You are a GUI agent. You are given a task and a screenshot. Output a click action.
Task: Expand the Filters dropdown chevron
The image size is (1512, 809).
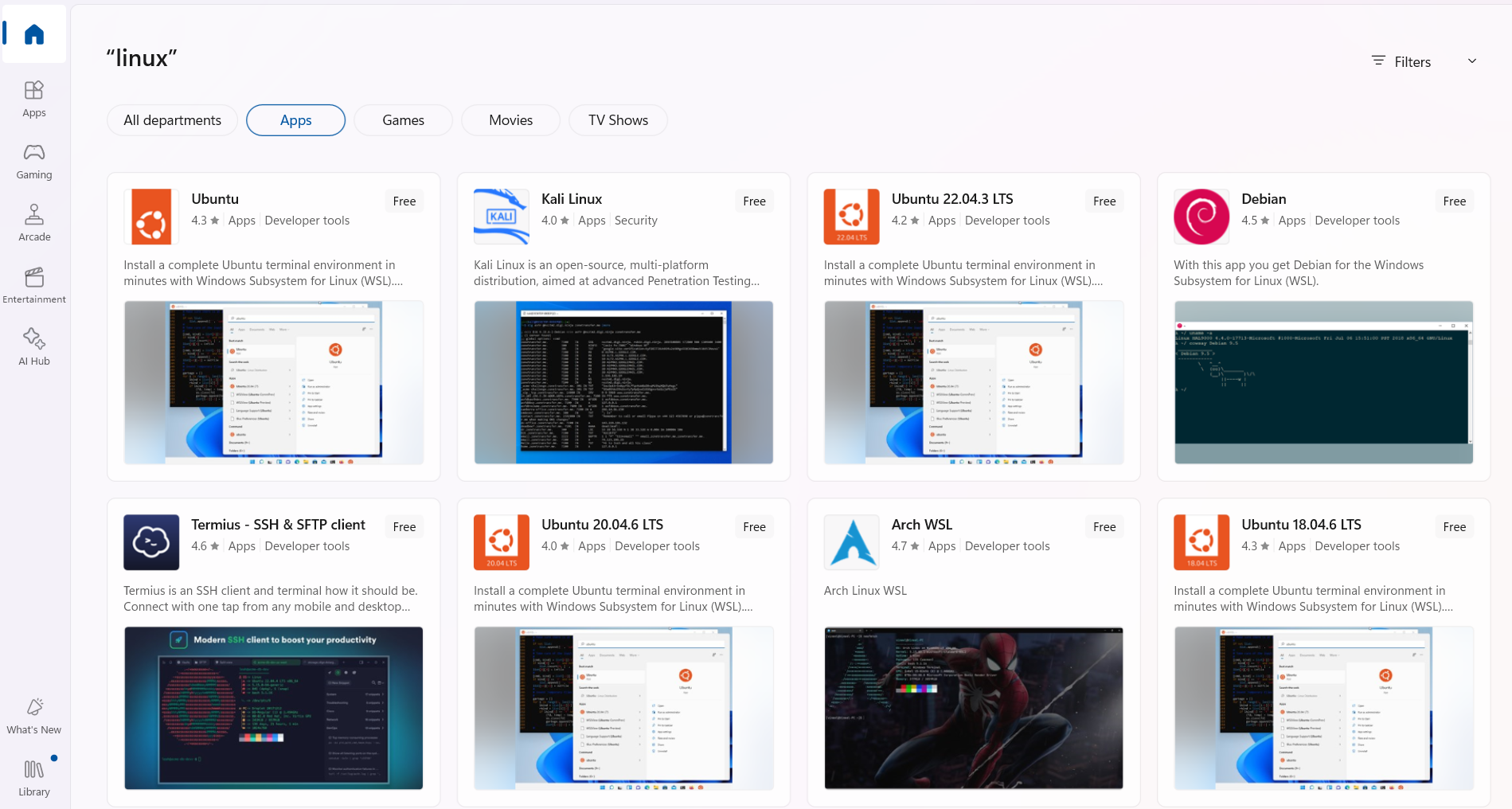click(x=1472, y=61)
